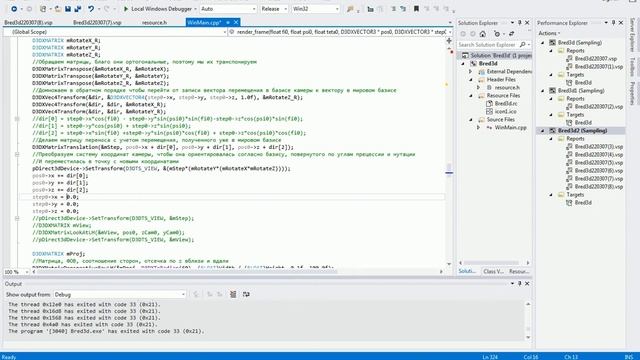Click the Solution Explorer search magnifier icon
This screenshot has width=640, height=360.
522,44
